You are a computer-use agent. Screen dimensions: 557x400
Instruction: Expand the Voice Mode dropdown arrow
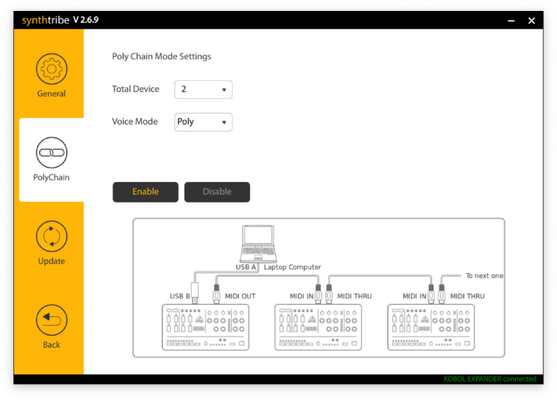coord(224,122)
